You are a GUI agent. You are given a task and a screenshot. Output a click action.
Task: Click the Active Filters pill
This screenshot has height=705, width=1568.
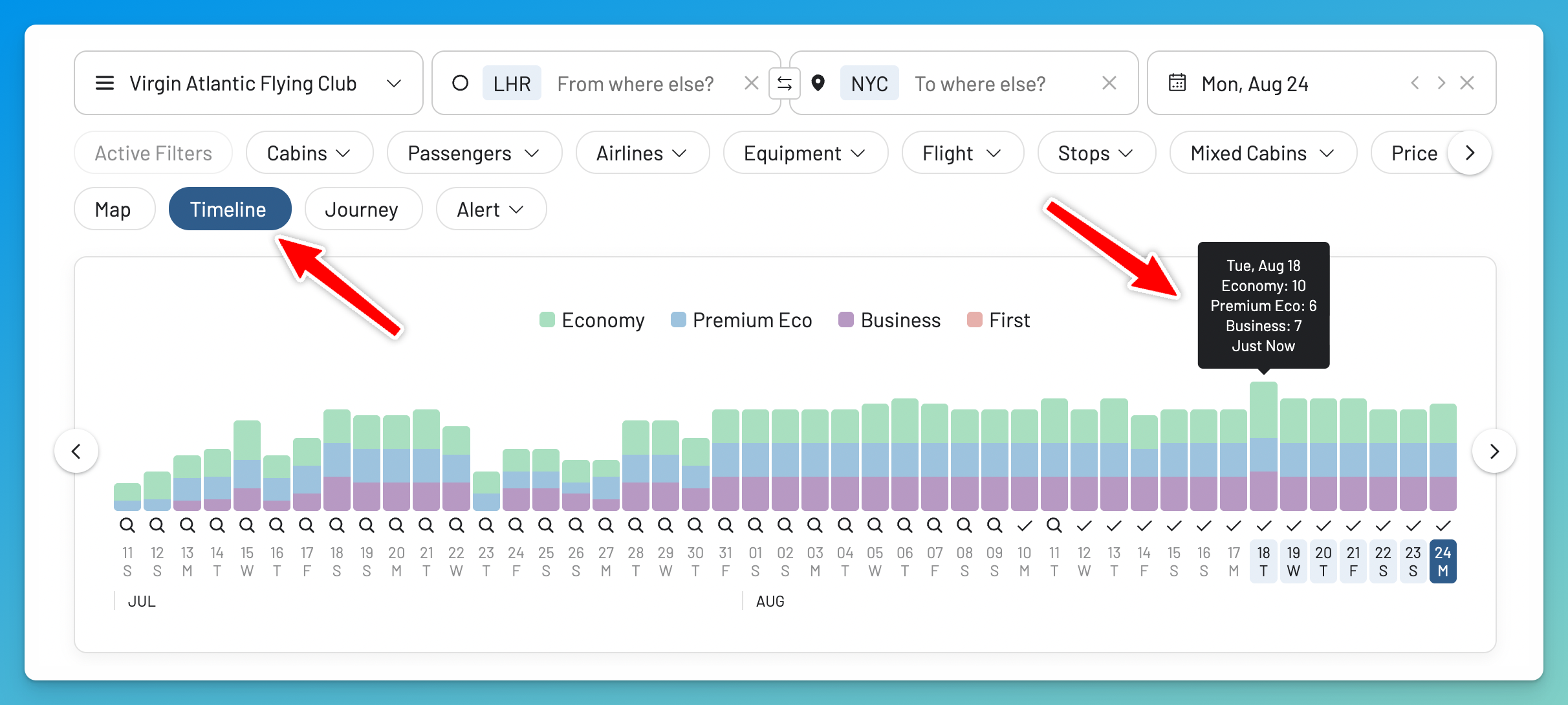(x=153, y=153)
